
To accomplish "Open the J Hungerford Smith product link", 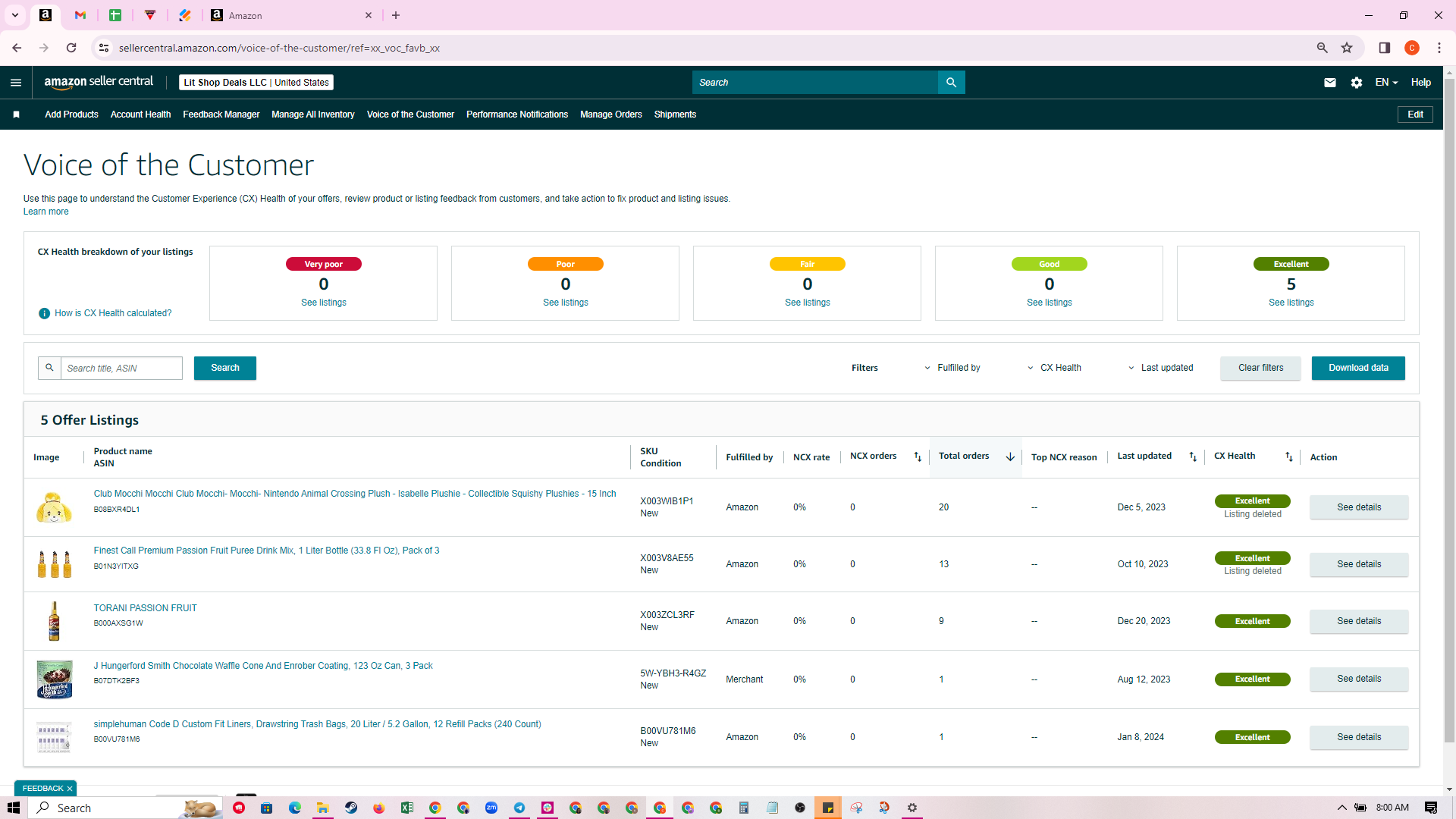I will 263,666.
